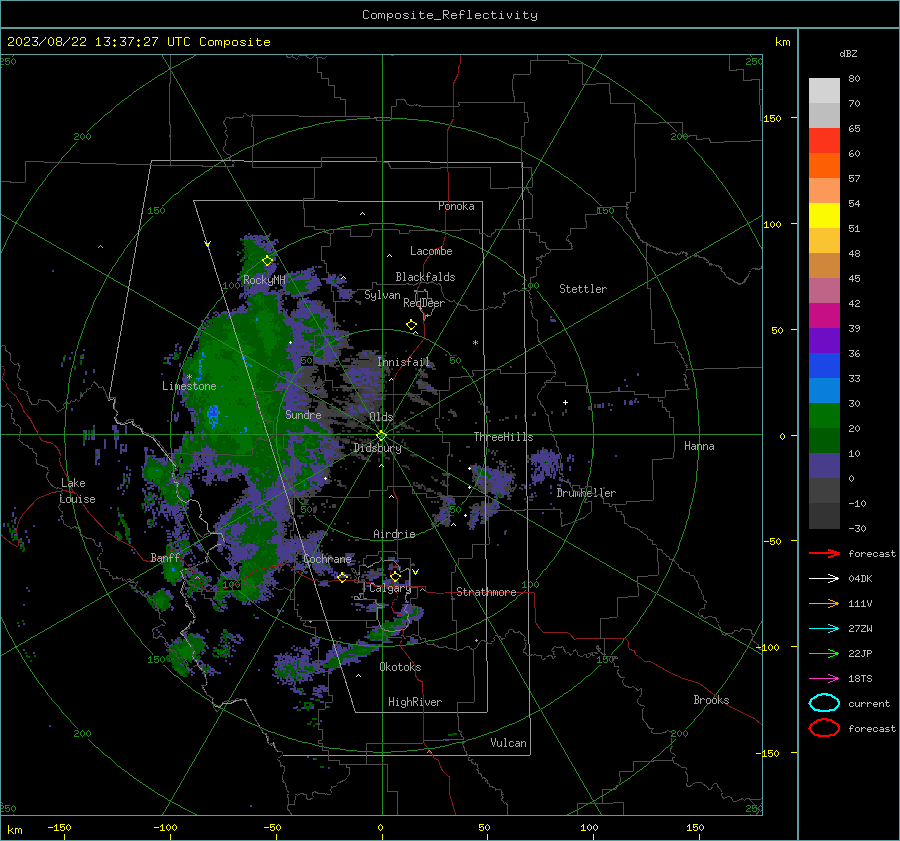Image resolution: width=900 pixels, height=841 pixels.
Task: Click the Okotoks label
Action: point(400,667)
